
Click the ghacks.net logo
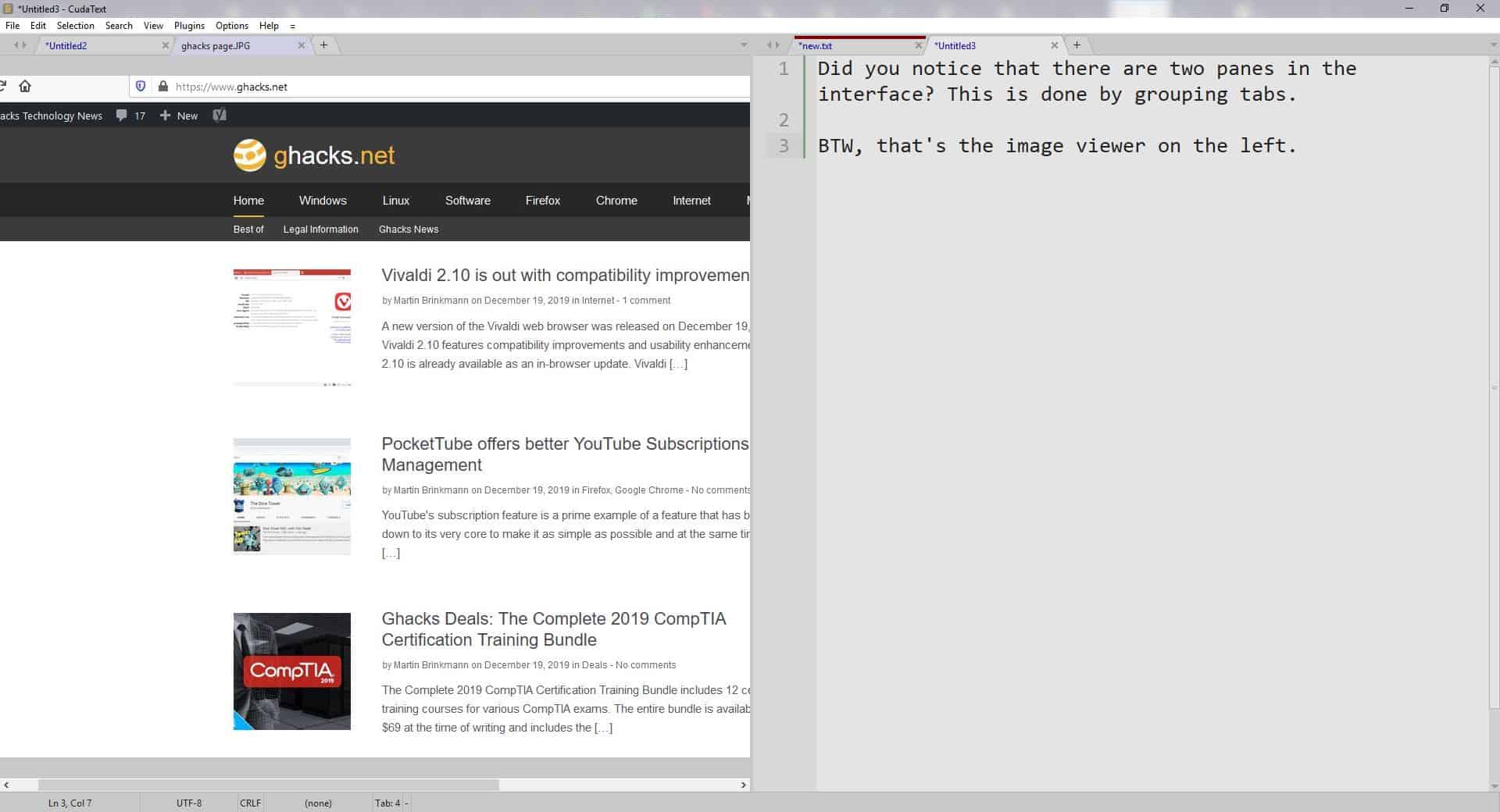click(314, 155)
